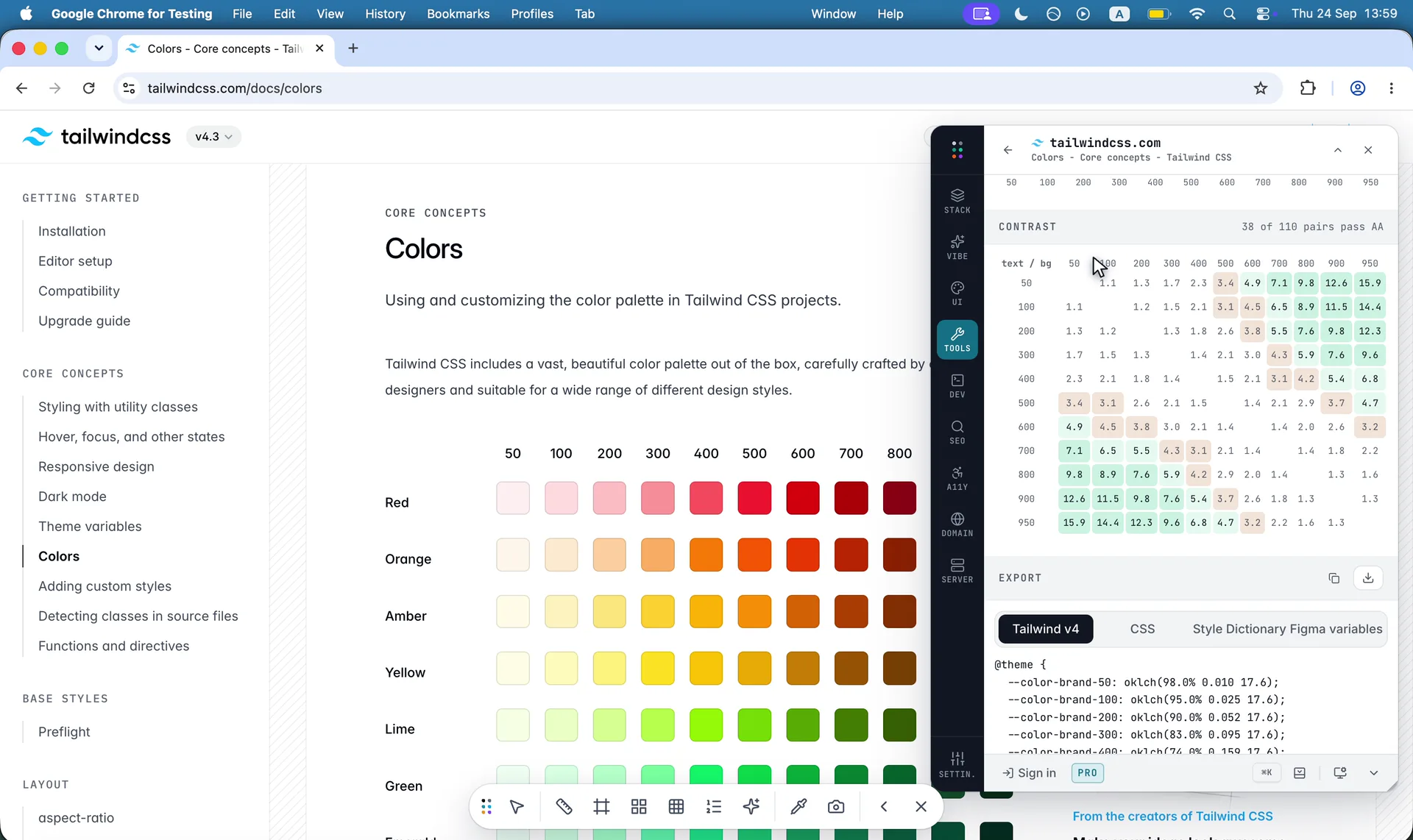This screenshot has height=840, width=1413.
Task: Open the macOS Spotlight search icon
Action: click(1229, 14)
